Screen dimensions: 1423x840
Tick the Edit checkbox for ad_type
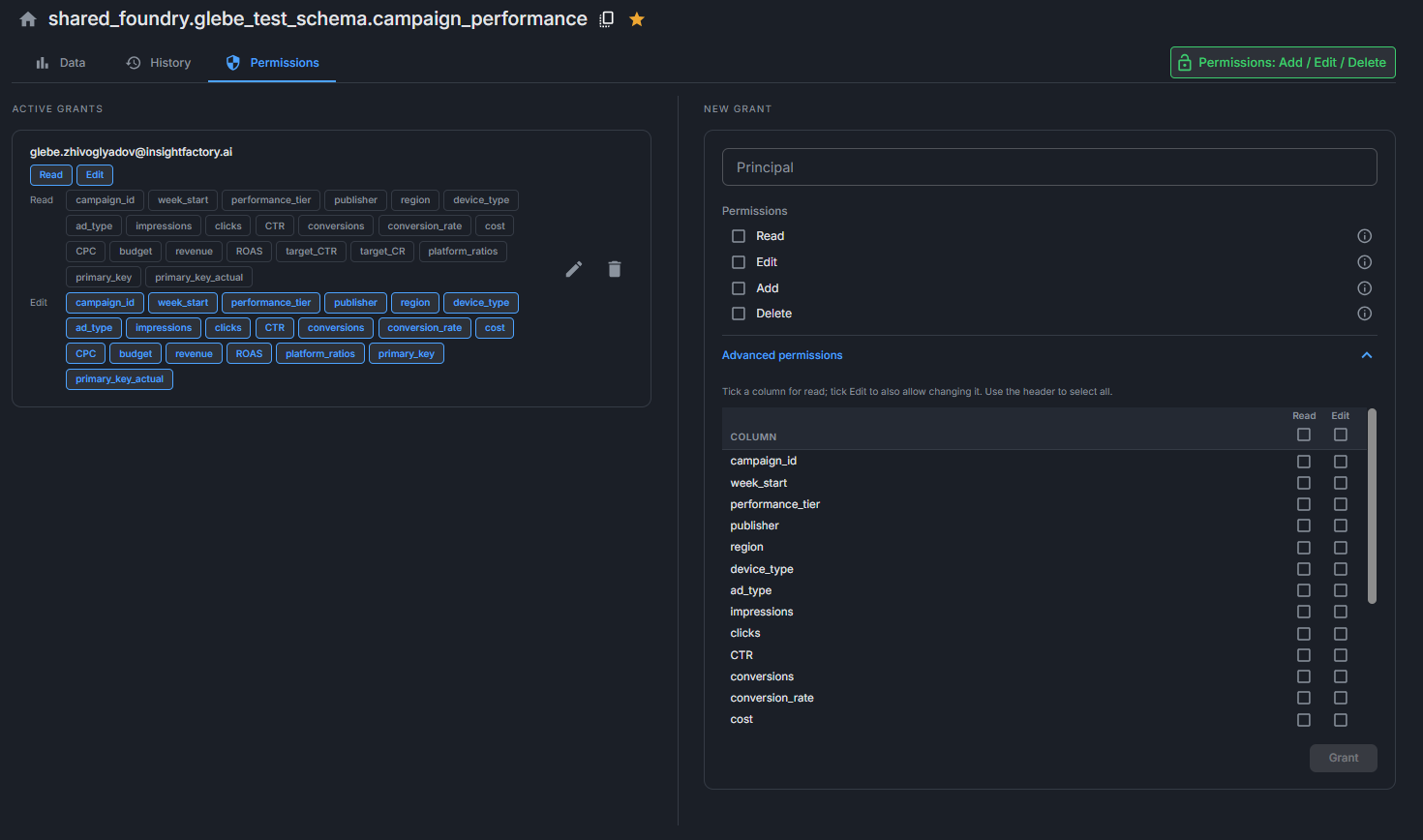coord(1341,590)
